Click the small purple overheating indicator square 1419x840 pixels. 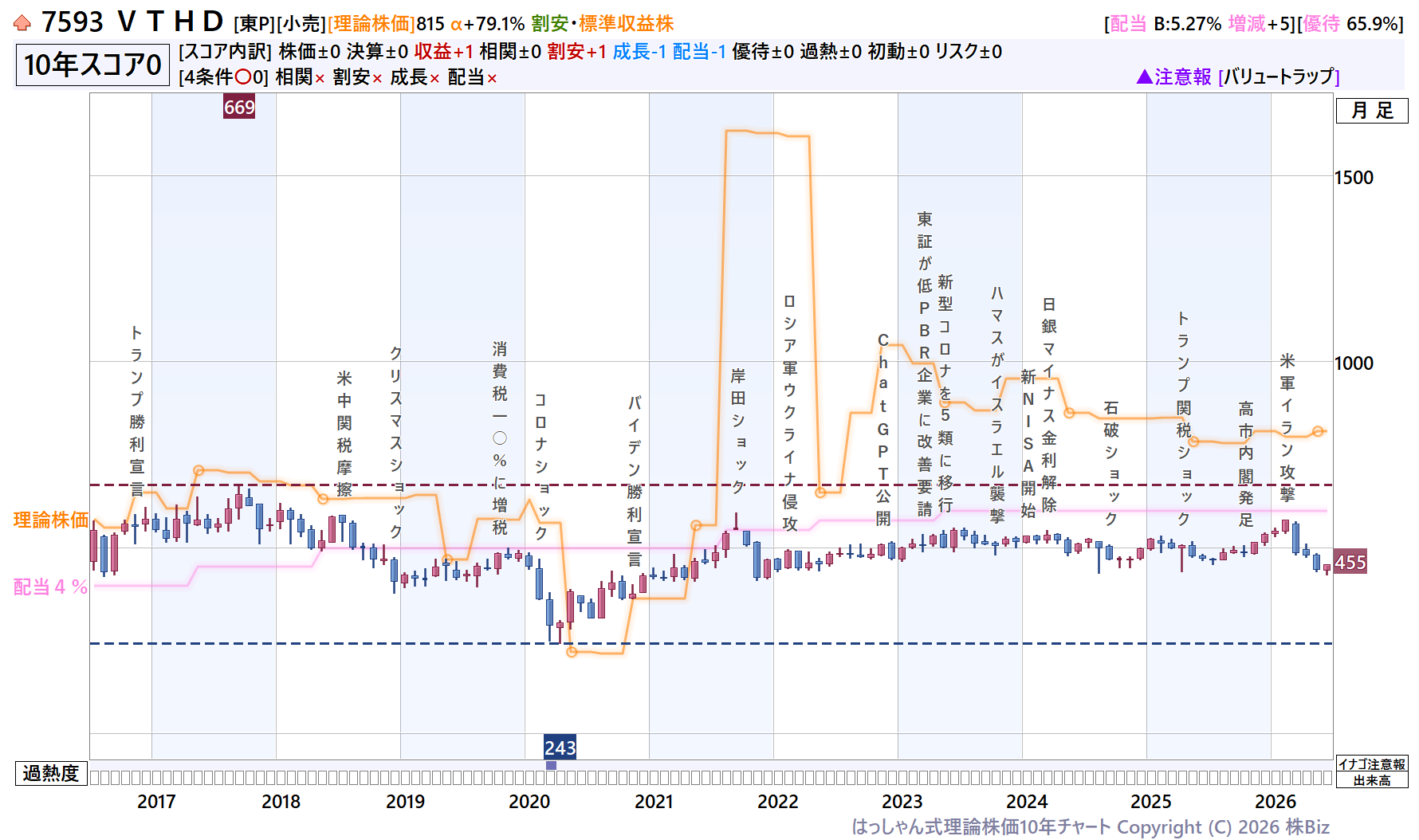coord(551,766)
